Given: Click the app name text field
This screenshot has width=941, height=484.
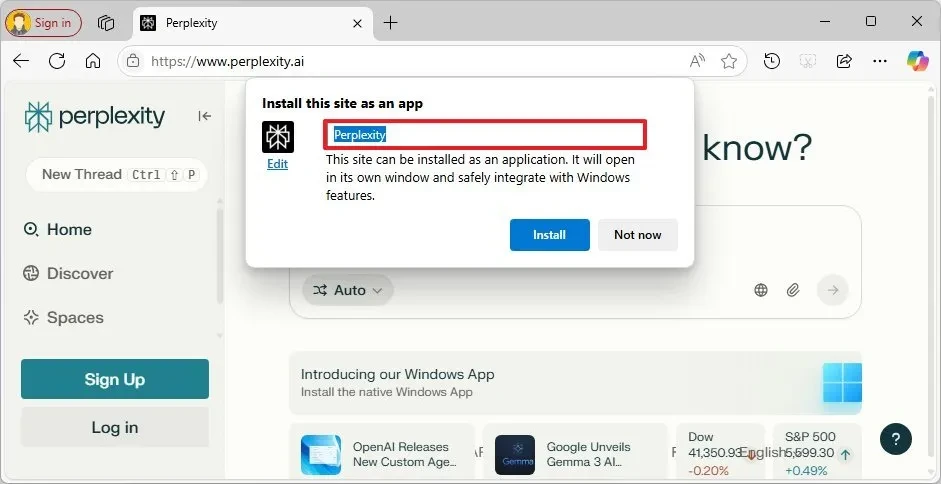Looking at the screenshot, I should 485,134.
